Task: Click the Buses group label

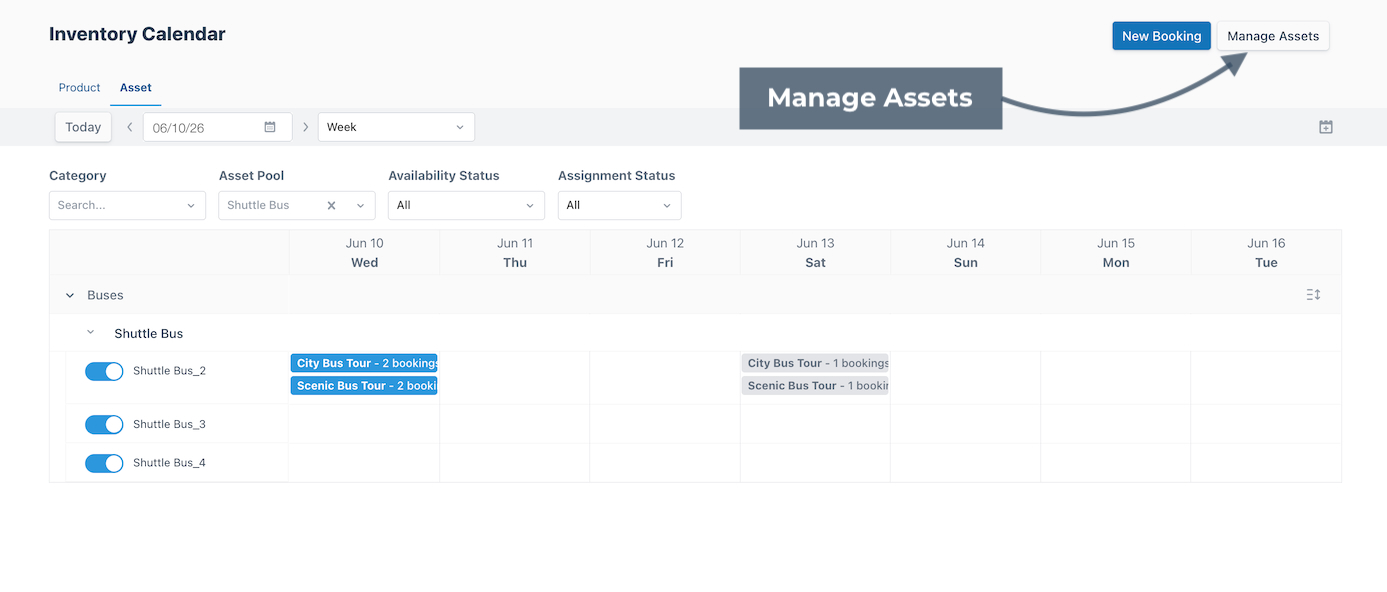Action: click(105, 295)
